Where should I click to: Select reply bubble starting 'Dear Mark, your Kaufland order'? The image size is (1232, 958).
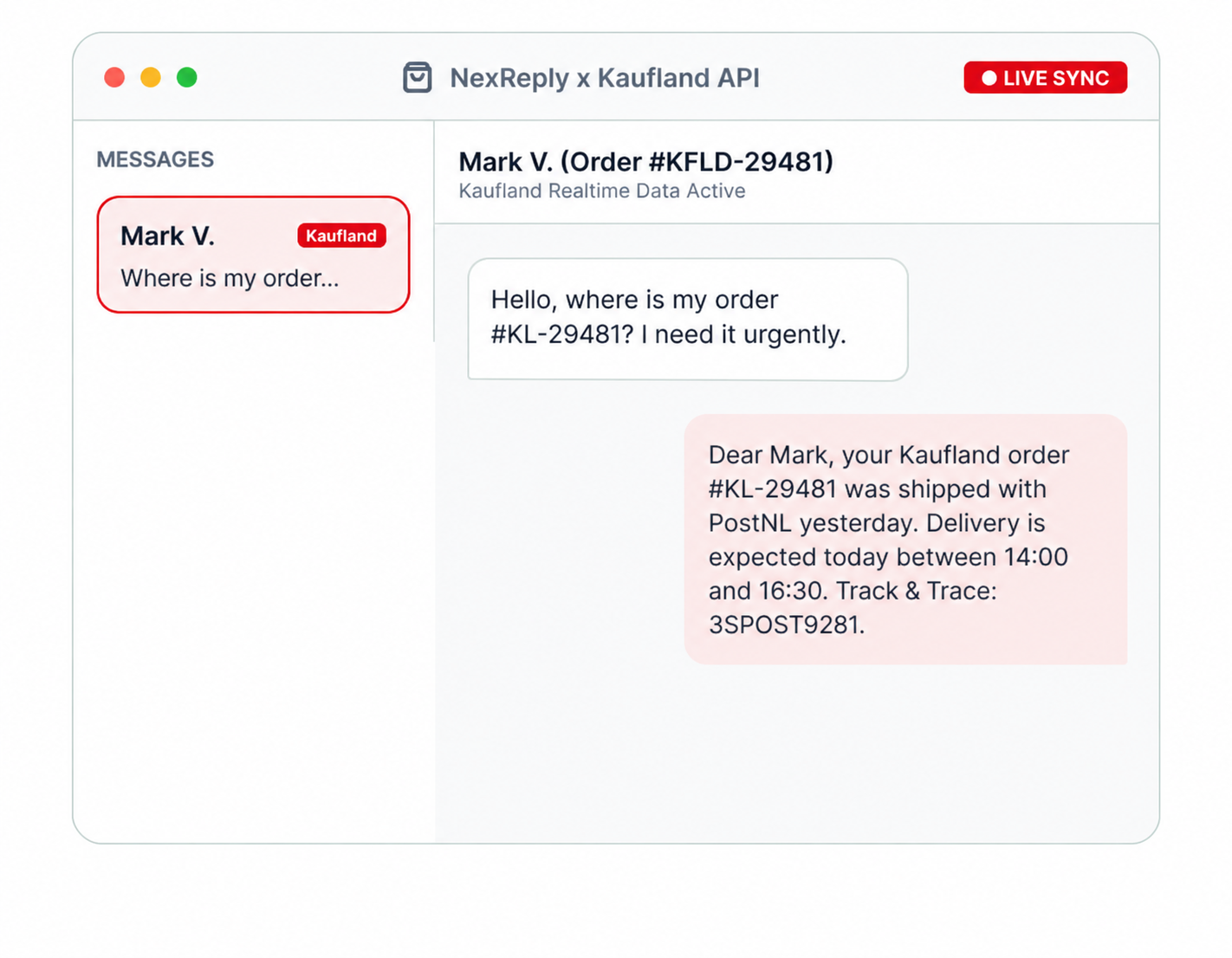pyautogui.click(x=905, y=540)
